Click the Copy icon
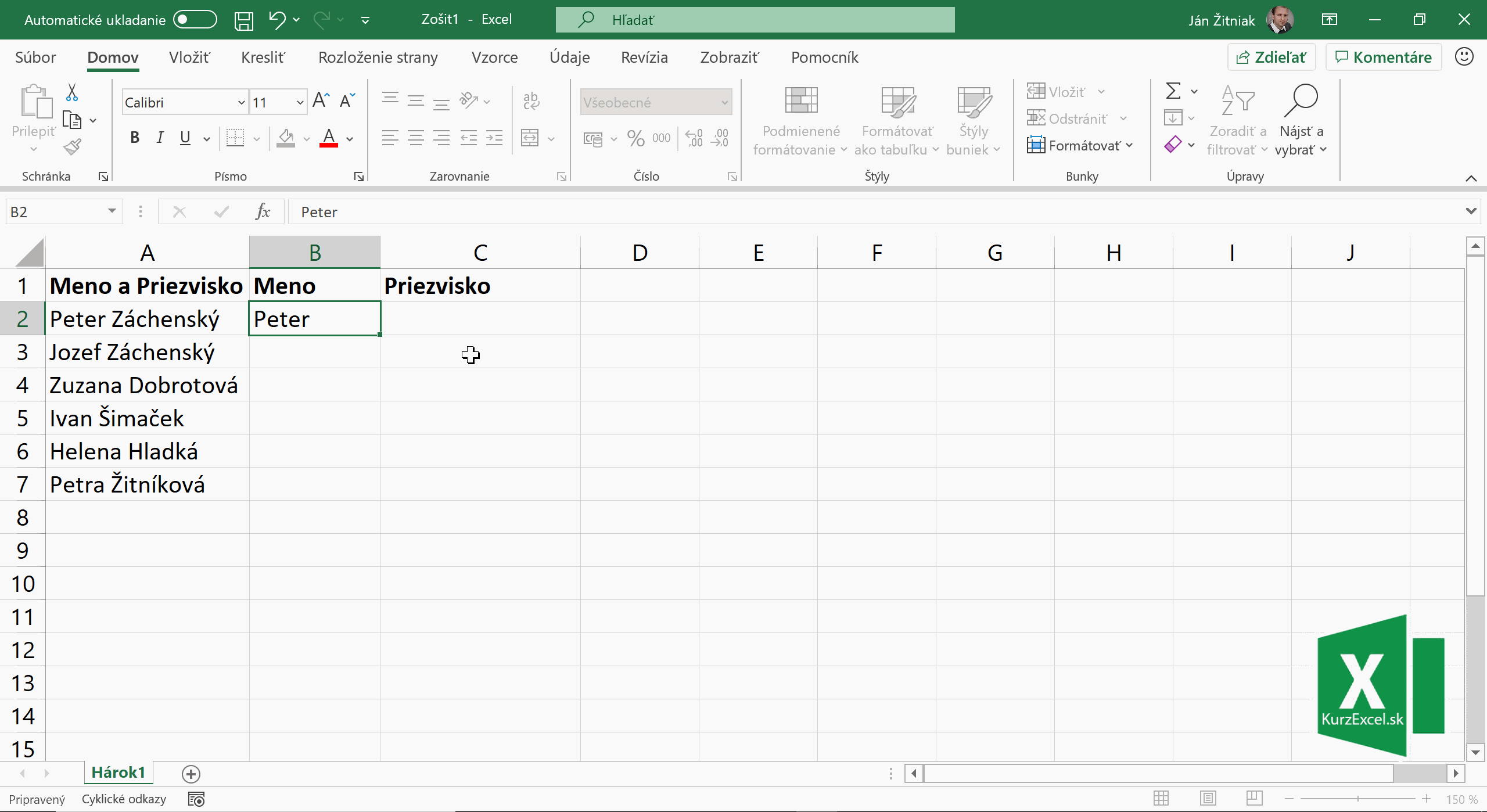Screen dimensions: 1487x812 pyautogui.click(x=72, y=120)
